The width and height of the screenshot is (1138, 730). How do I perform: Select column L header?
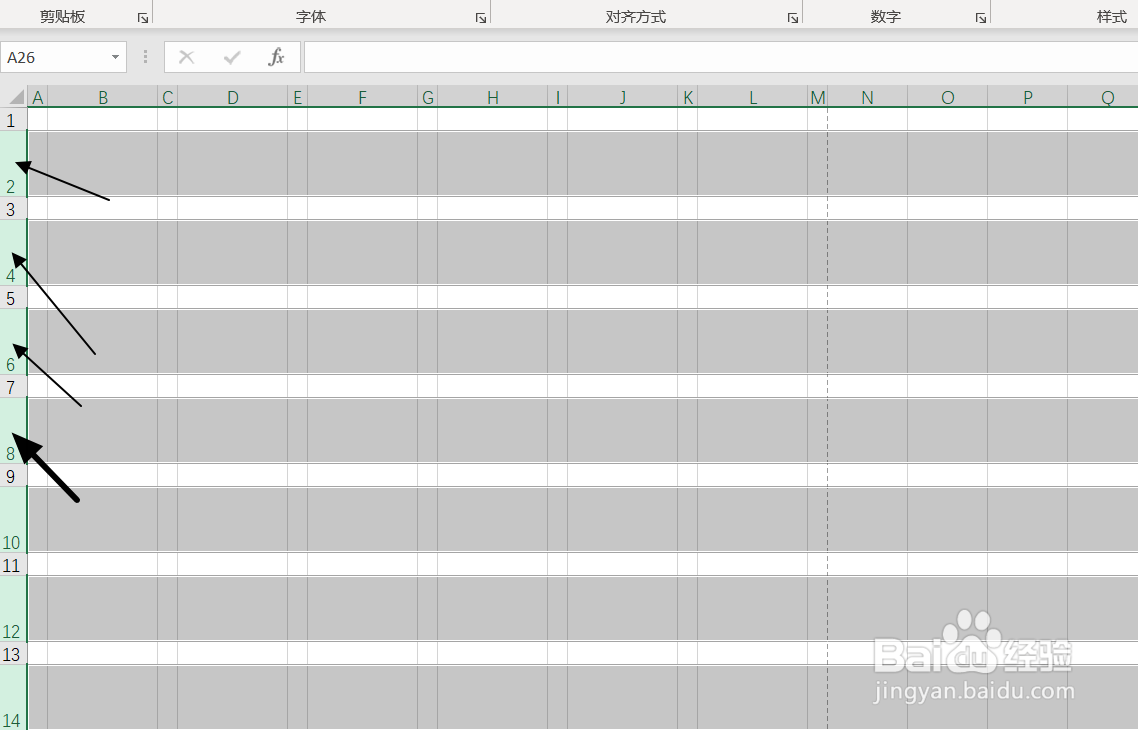pyautogui.click(x=753, y=97)
